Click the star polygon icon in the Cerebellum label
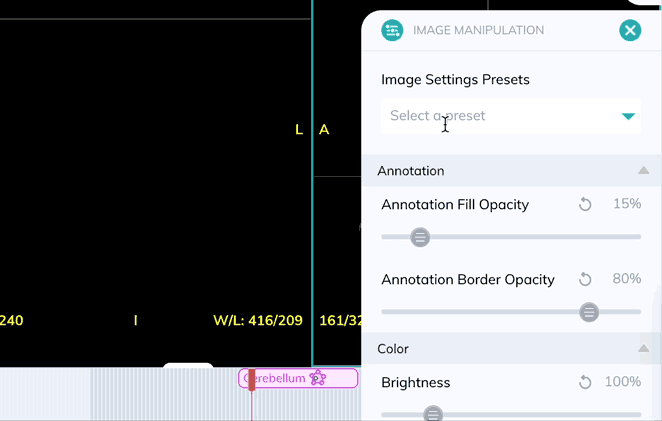 click(317, 378)
